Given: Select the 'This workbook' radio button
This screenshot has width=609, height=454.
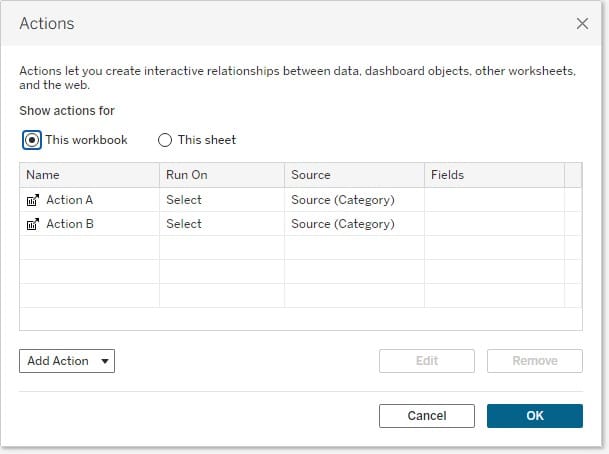Looking at the screenshot, I should coord(32,140).
